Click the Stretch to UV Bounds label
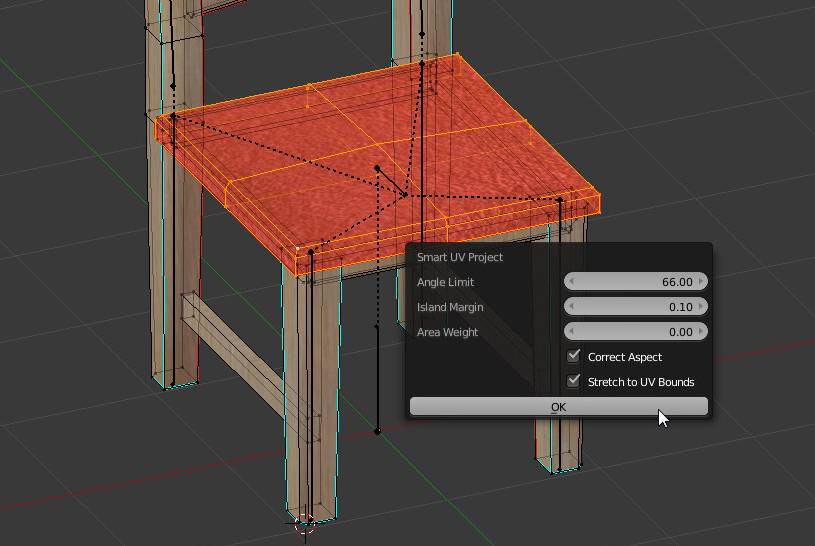This screenshot has width=815, height=546. (x=641, y=382)
